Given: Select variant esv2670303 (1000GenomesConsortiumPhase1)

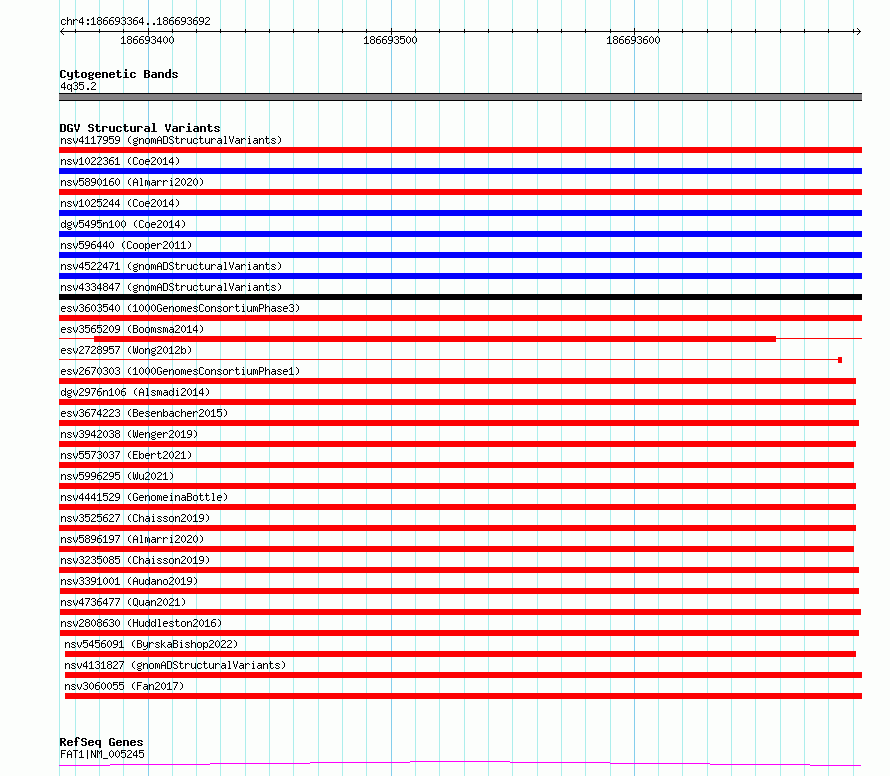Looking at the screenshot, I should 180,371.
